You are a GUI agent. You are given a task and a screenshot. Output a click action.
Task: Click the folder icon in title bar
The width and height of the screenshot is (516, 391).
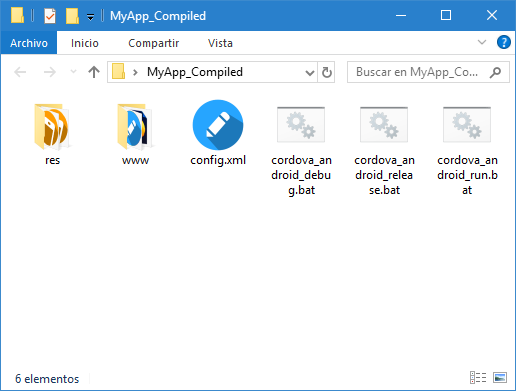tap(17, 15)
